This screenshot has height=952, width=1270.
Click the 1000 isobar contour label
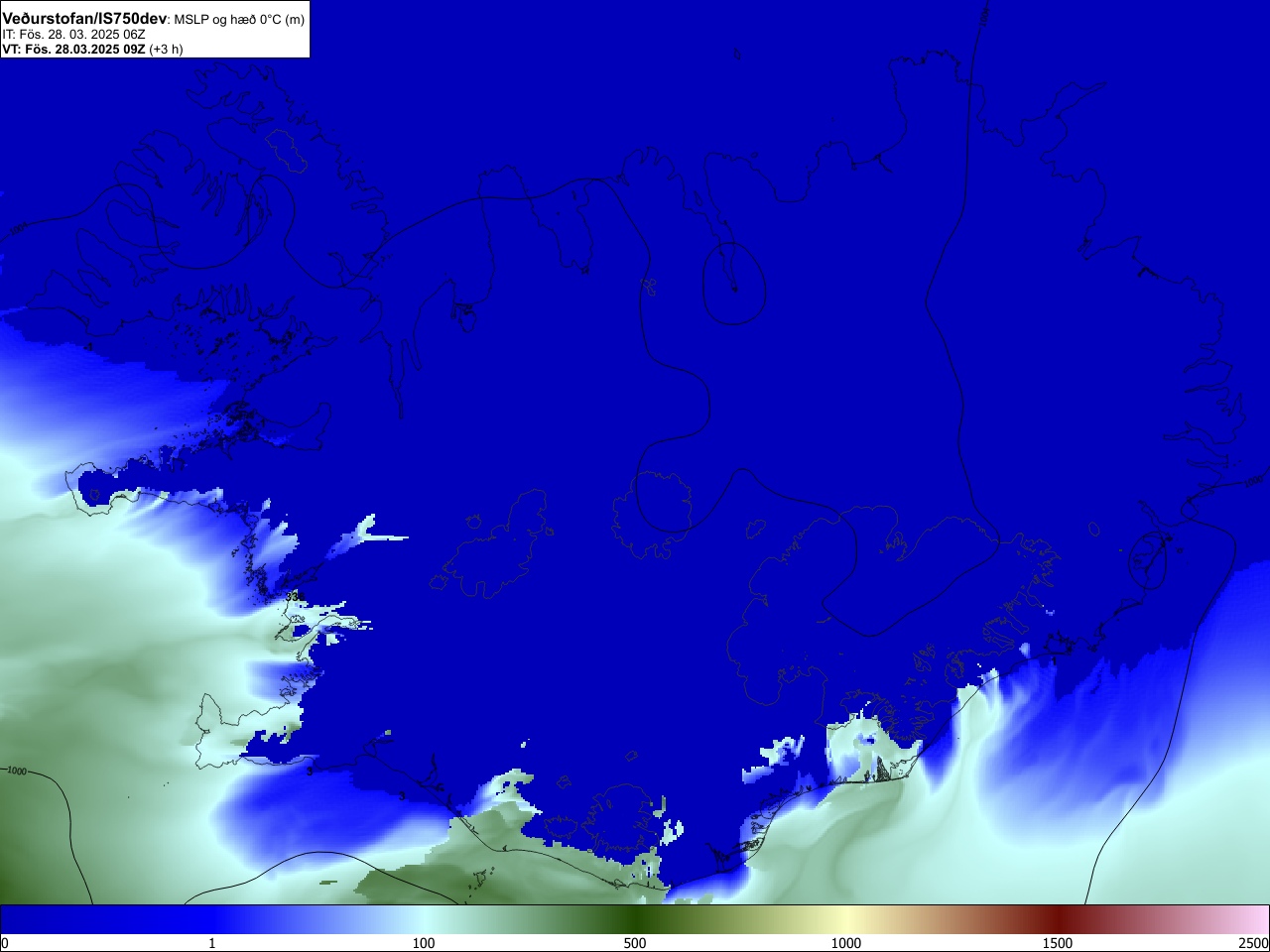coord(15,771)
